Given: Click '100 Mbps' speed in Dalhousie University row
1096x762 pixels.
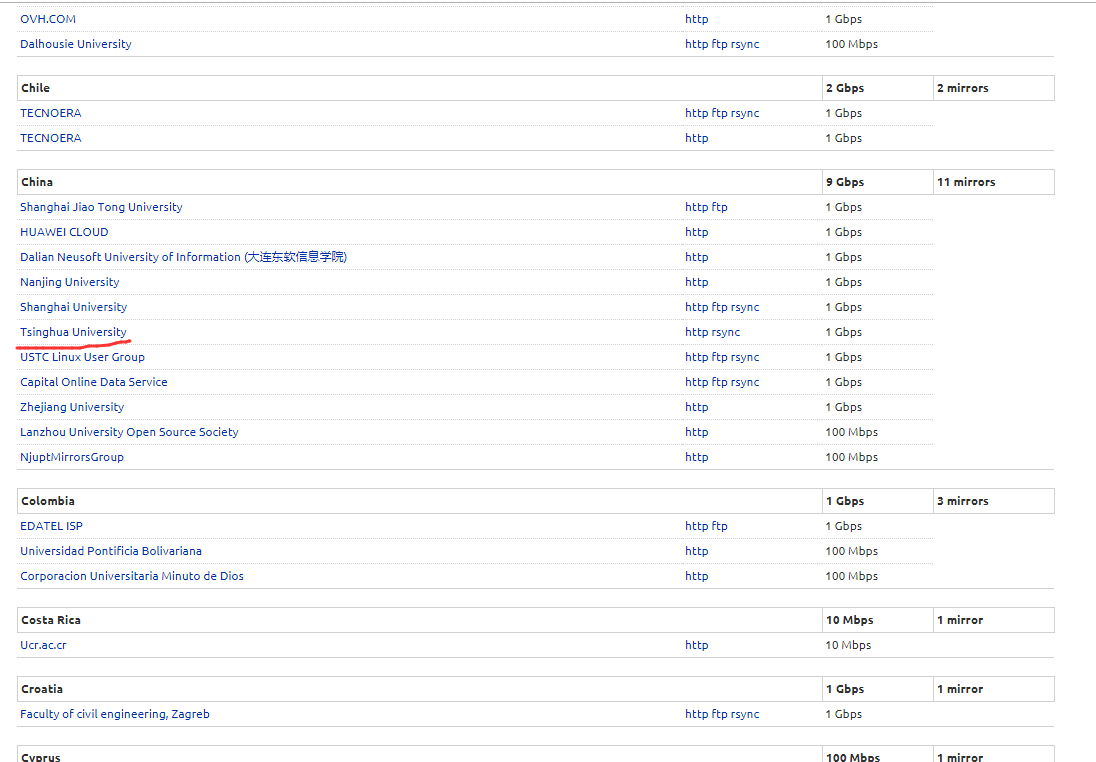Looking at the screenshot, I should coord(851,44).
